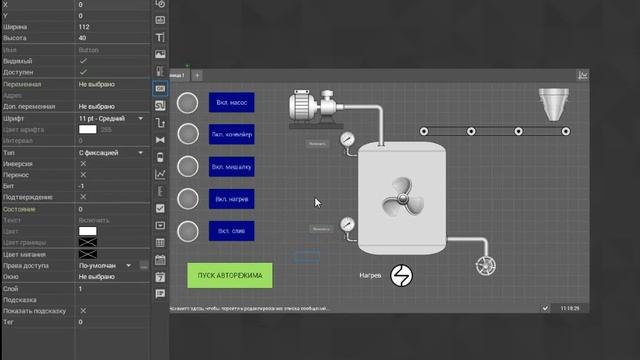The width and height of the screenshot is (640, 360).
Task: Edit the Ширина value 112
Action: (112, 27)
